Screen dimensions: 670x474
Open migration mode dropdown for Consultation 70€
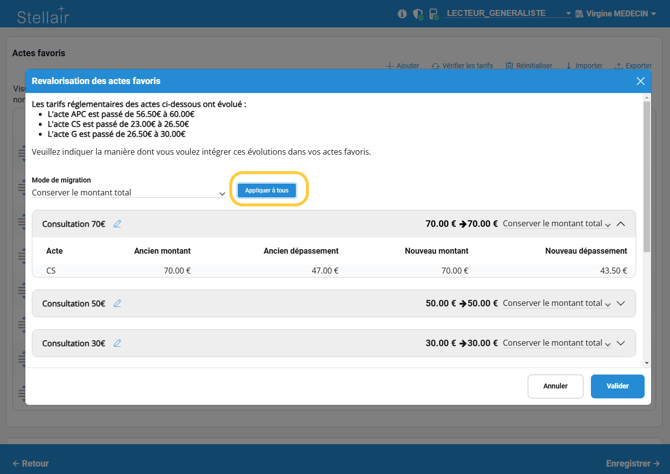[556, 224]
